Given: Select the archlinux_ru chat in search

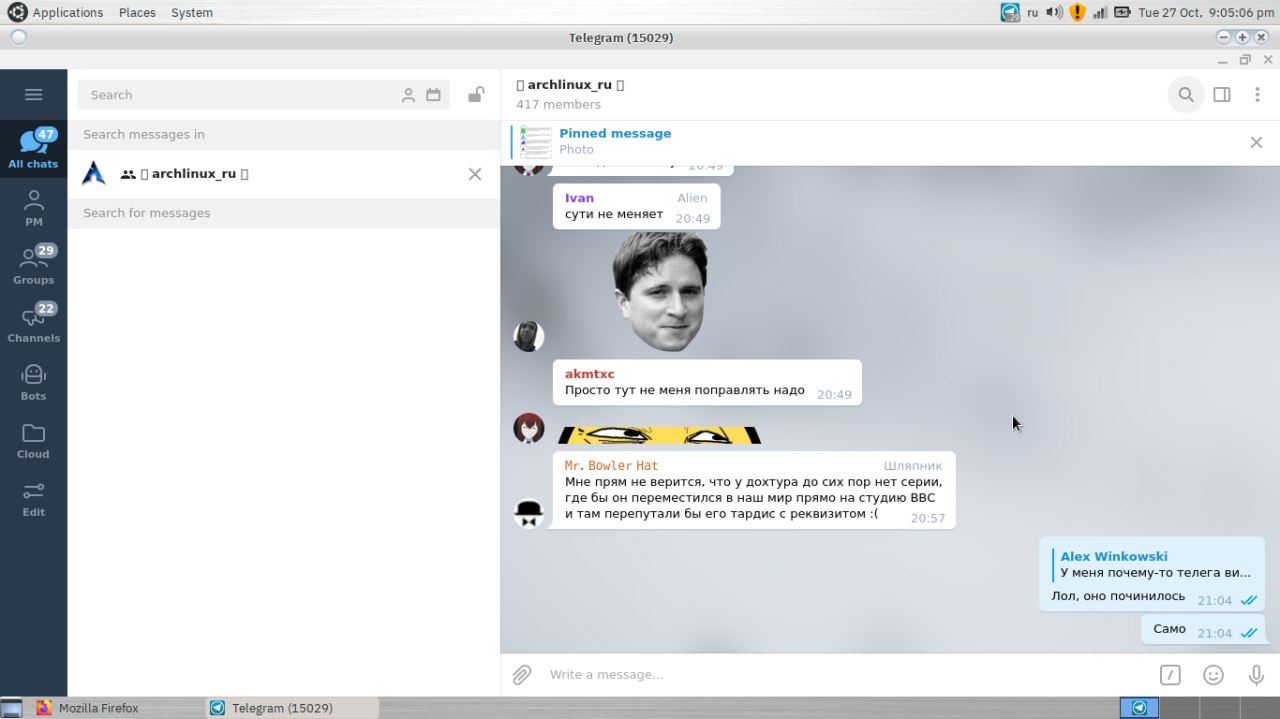Looking at the screenshot, I should 284,174.
